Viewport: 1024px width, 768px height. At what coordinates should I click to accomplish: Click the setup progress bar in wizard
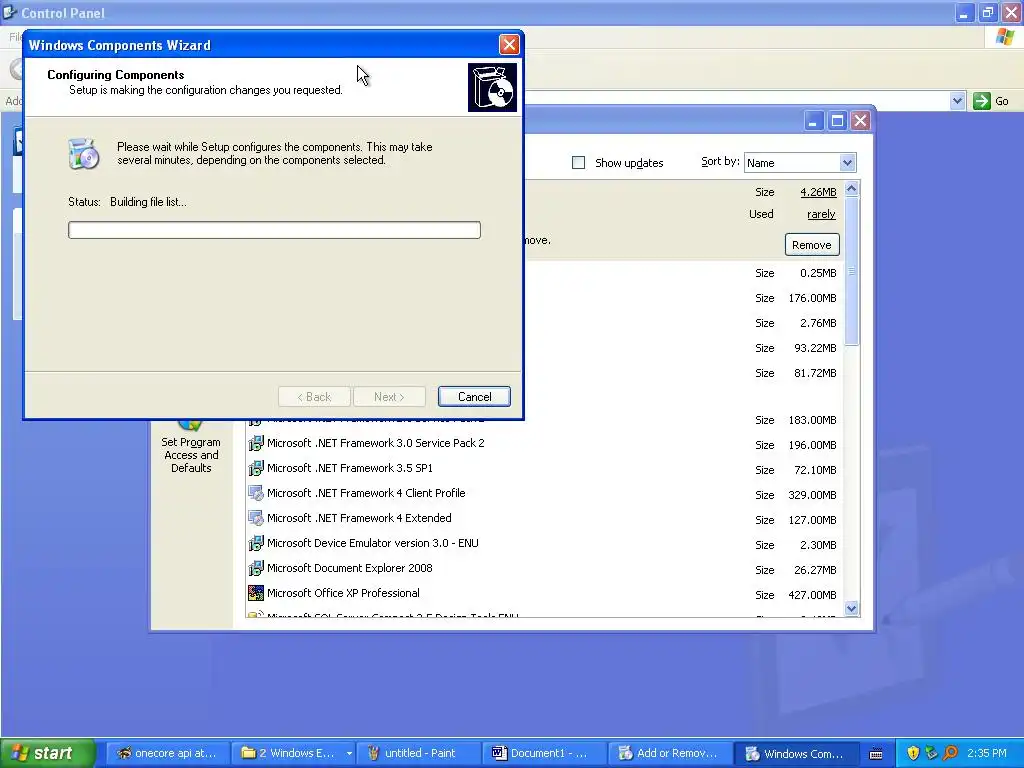click(x=274, y=230)
